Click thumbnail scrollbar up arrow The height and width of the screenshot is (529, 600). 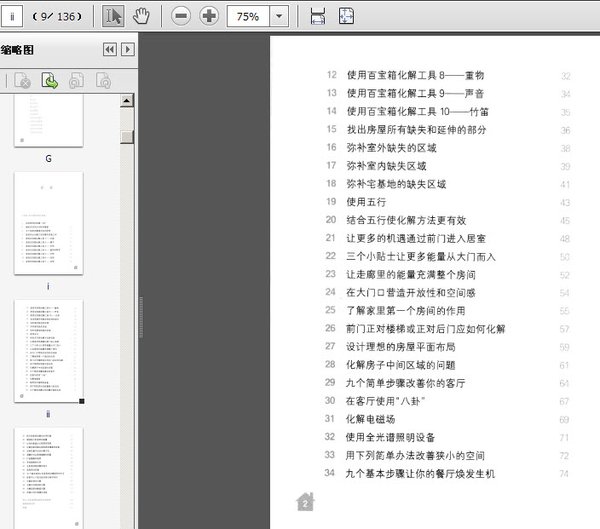point(127,101)
